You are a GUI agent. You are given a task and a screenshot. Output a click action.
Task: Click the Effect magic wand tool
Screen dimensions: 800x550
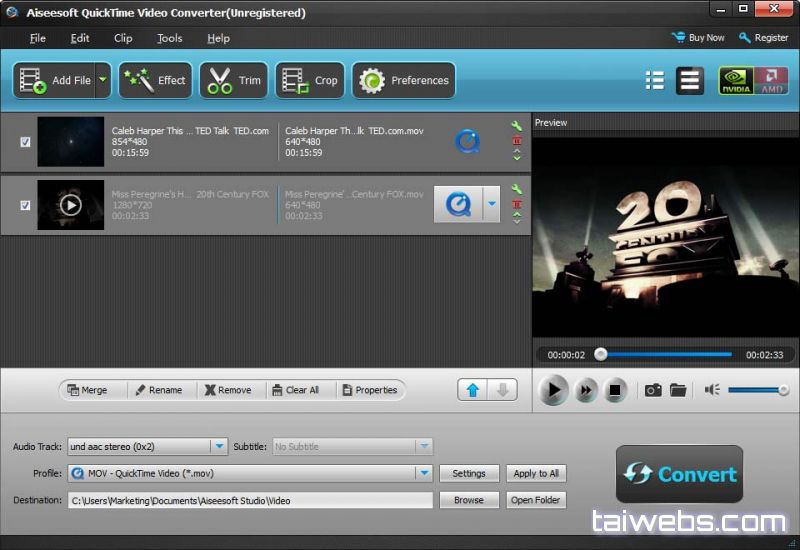pyautogui.click(x=155, y=81)
